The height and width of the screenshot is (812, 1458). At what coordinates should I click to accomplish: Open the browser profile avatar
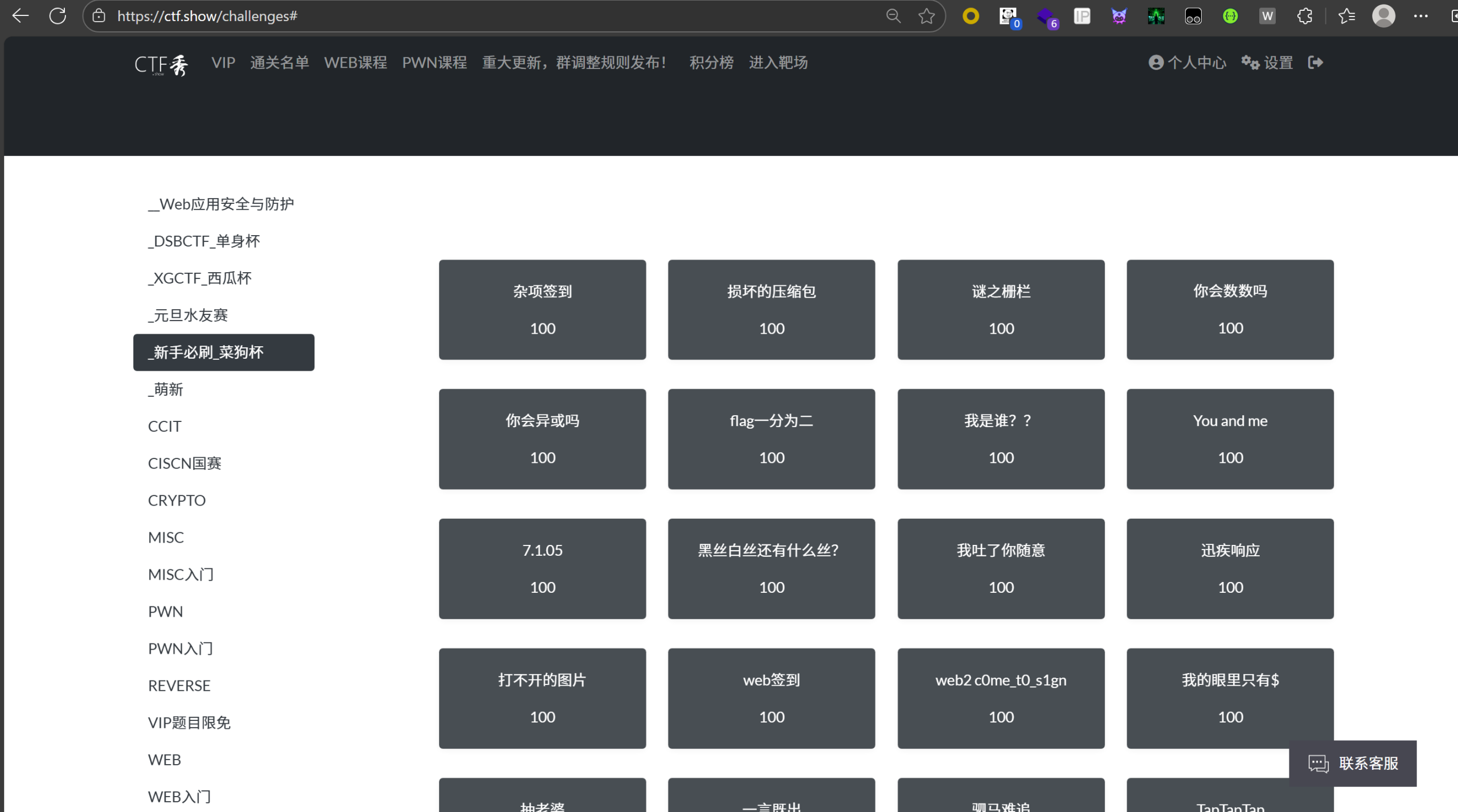(x=1383, y=16)
